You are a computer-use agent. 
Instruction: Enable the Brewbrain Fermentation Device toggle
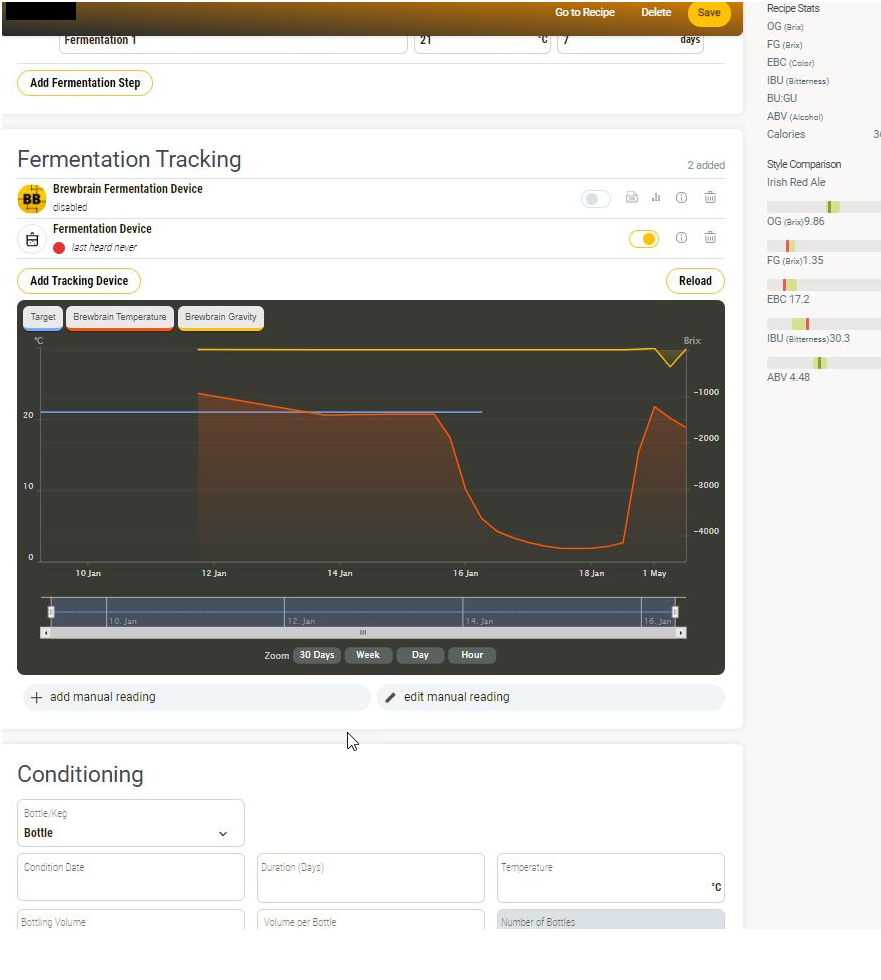point(595,199)
